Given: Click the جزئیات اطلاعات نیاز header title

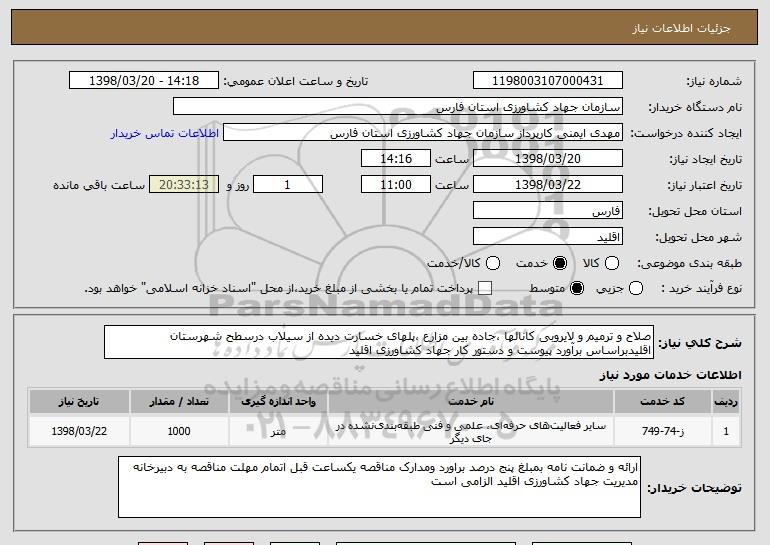Looking at the screenshot, I should click(681, 28).
